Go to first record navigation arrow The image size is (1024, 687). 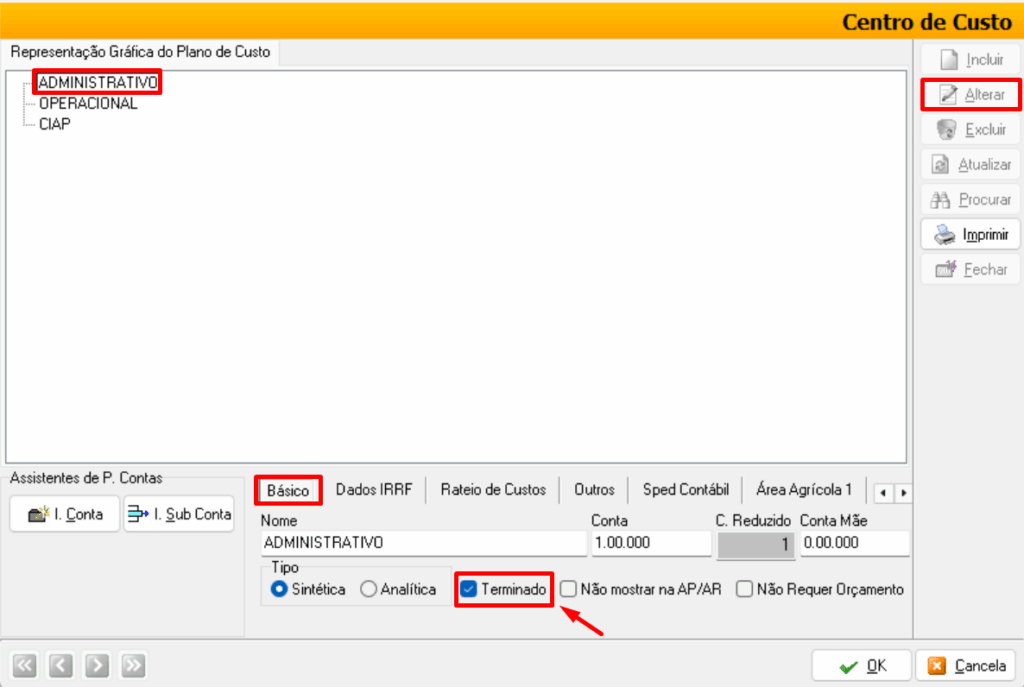coord(25,664)
